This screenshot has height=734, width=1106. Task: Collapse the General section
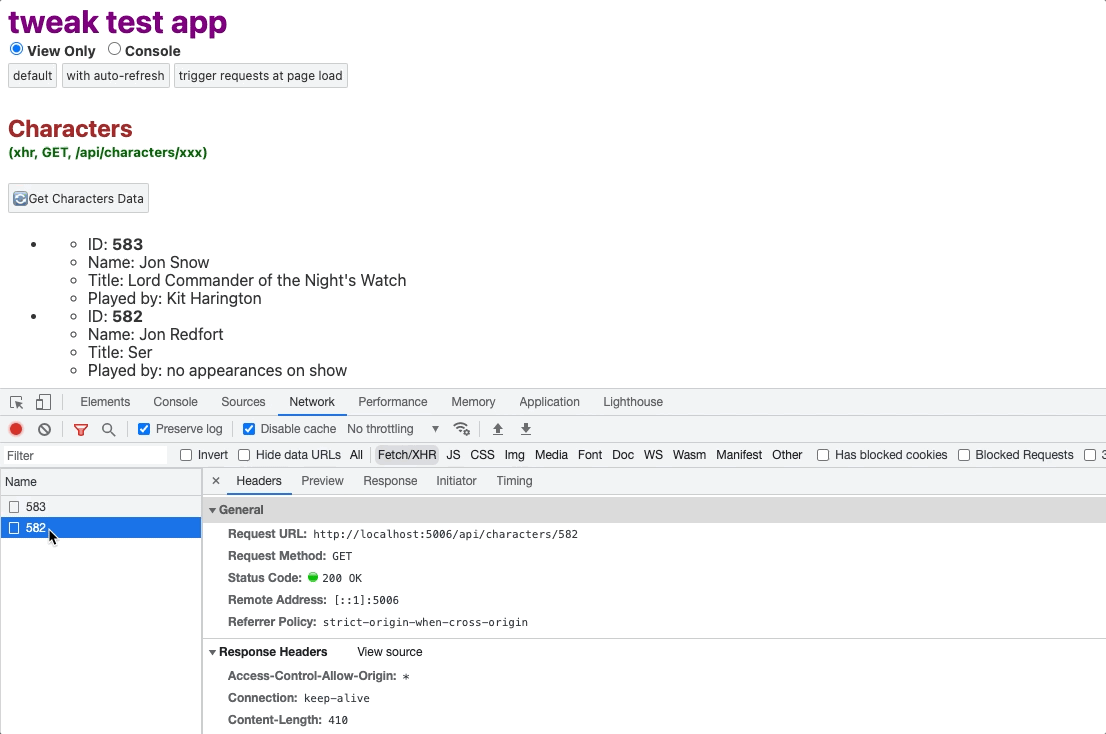212,510
